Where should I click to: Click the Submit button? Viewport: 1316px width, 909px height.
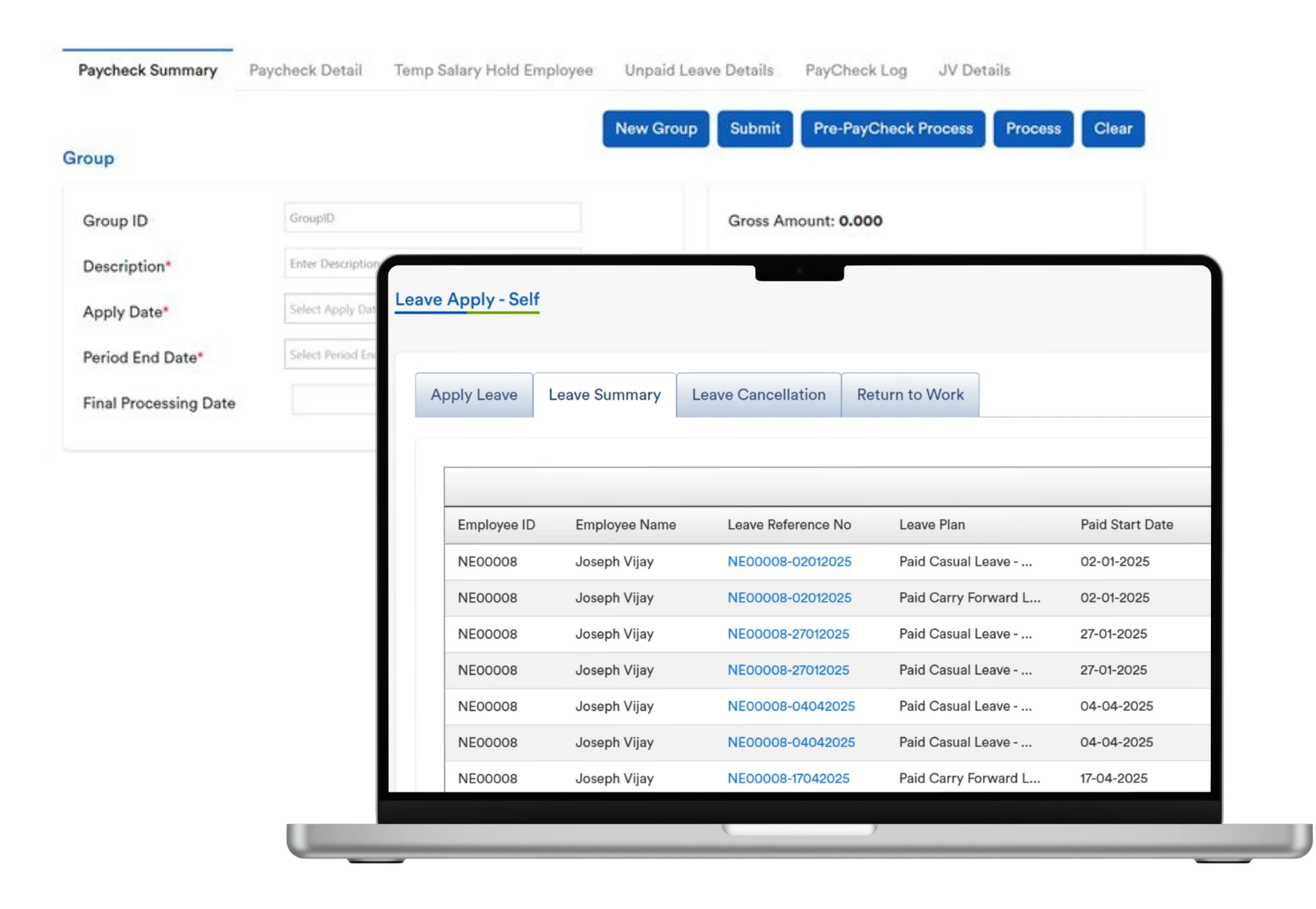755,129
